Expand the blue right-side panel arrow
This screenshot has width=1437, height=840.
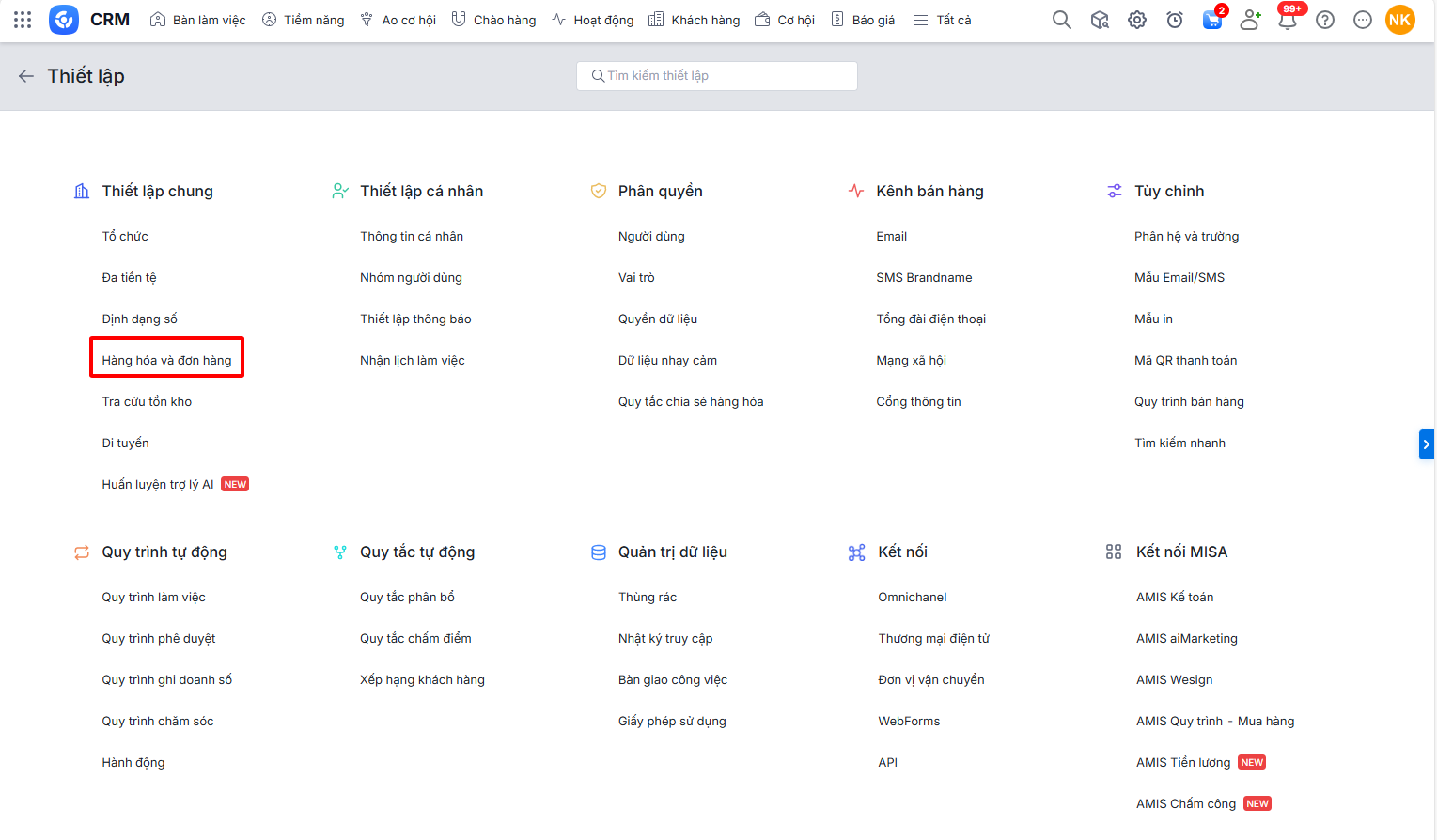click(x=1426, y=443)
